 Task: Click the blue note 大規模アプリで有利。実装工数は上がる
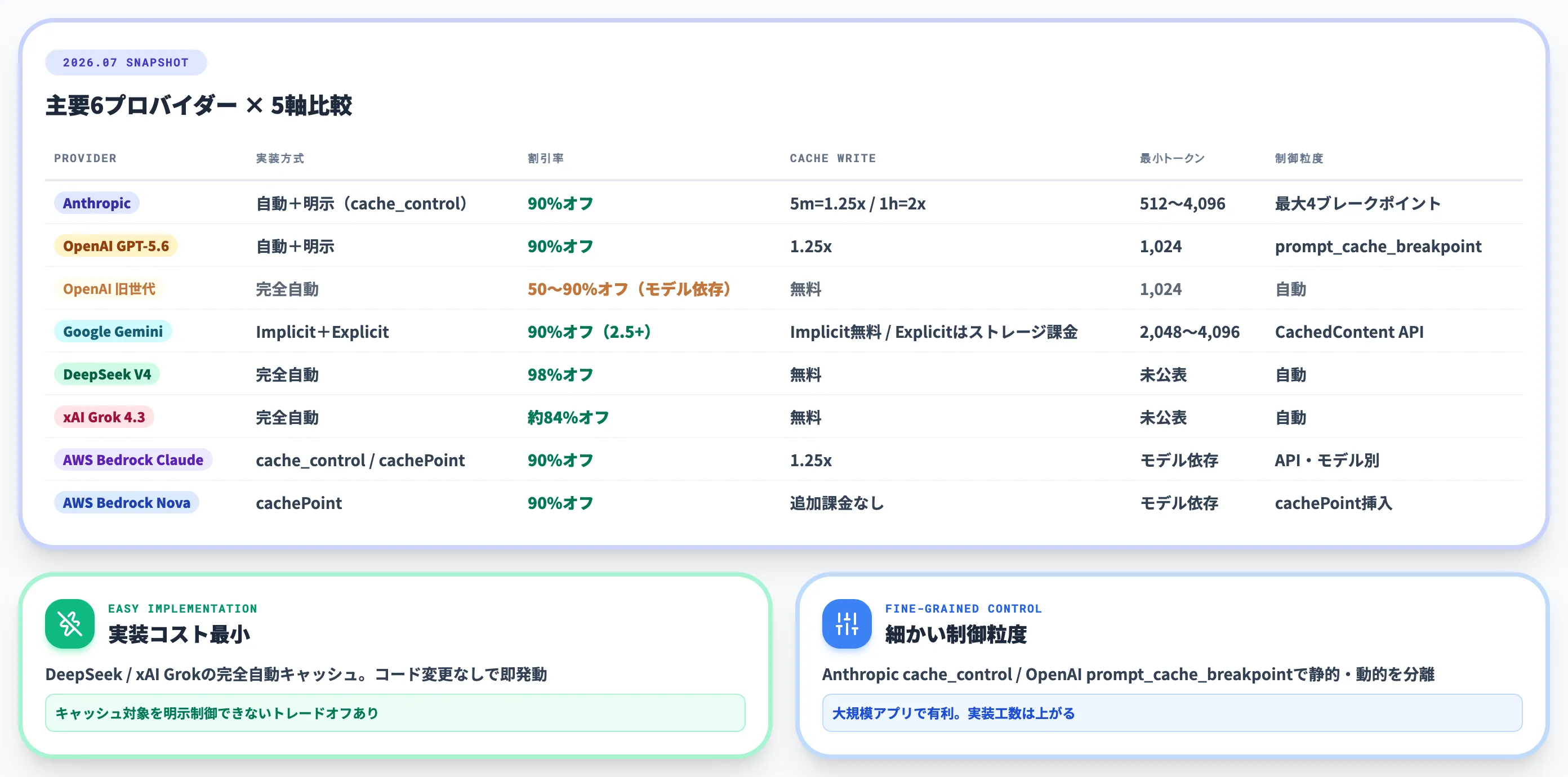[1171, 712]
